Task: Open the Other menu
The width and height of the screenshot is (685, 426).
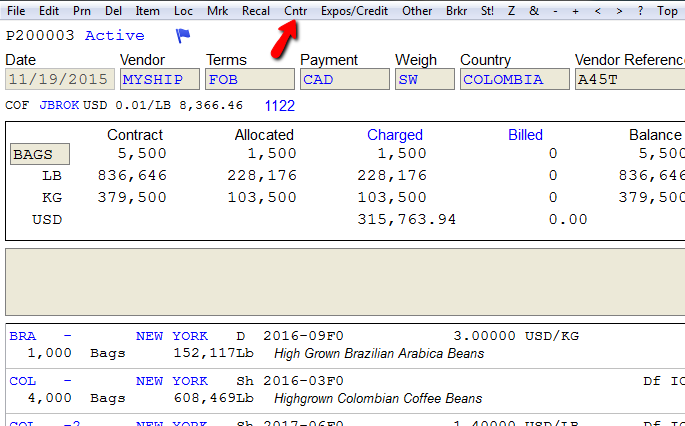Action: 417,10
